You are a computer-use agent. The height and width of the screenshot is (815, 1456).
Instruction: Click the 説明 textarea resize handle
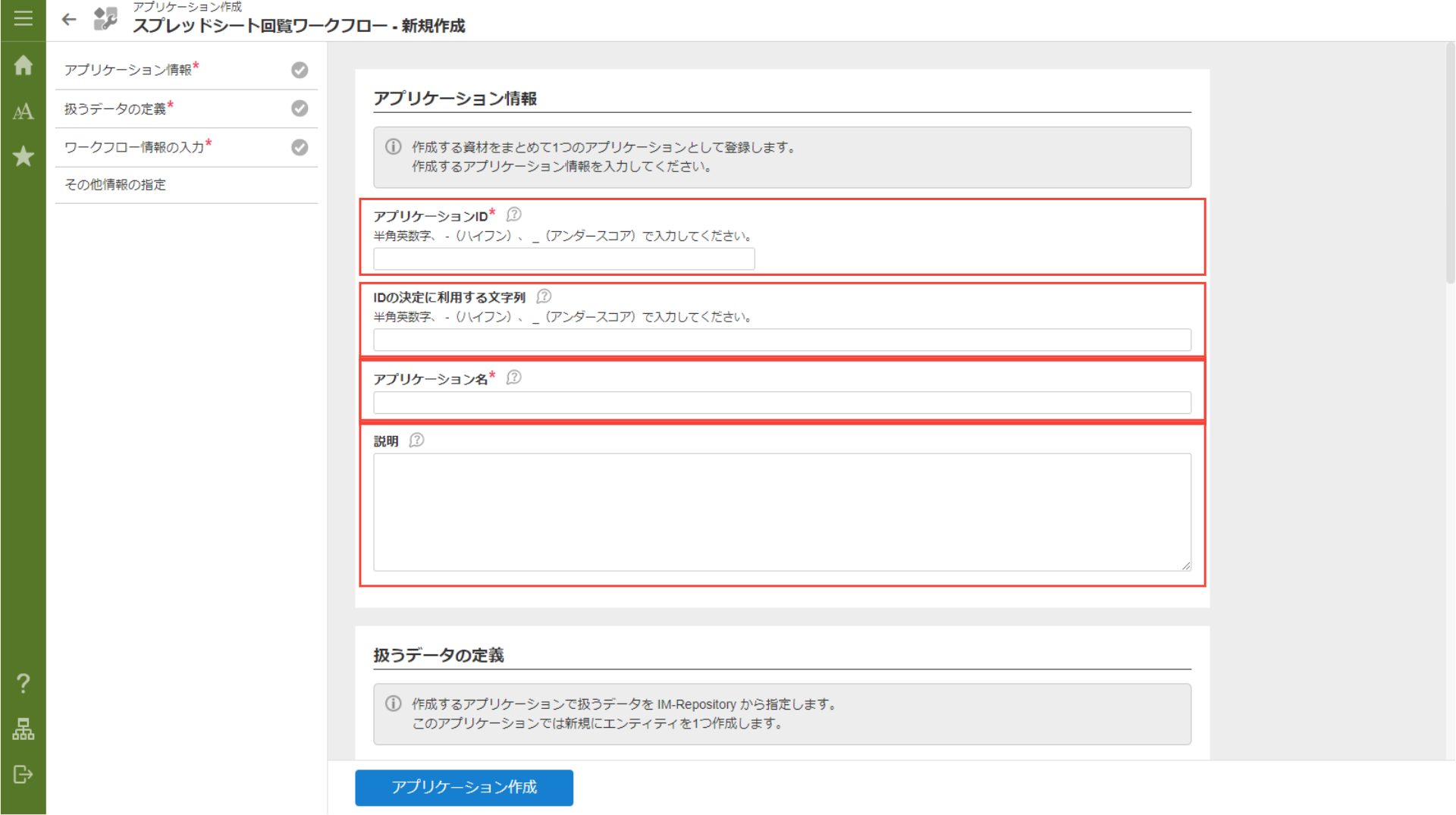(1186, 566)
